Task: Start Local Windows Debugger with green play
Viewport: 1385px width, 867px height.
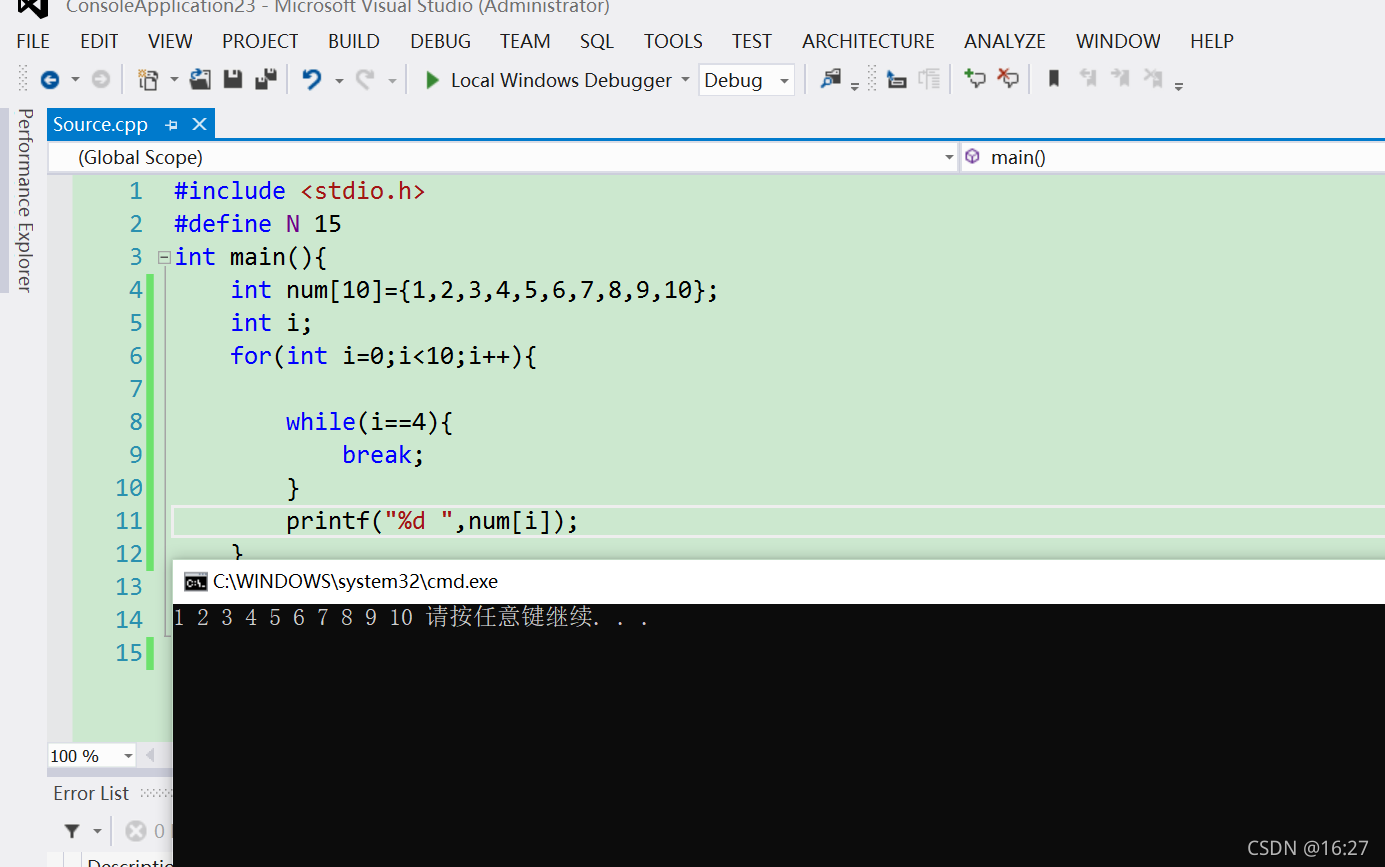Action: tap(548, 80)
